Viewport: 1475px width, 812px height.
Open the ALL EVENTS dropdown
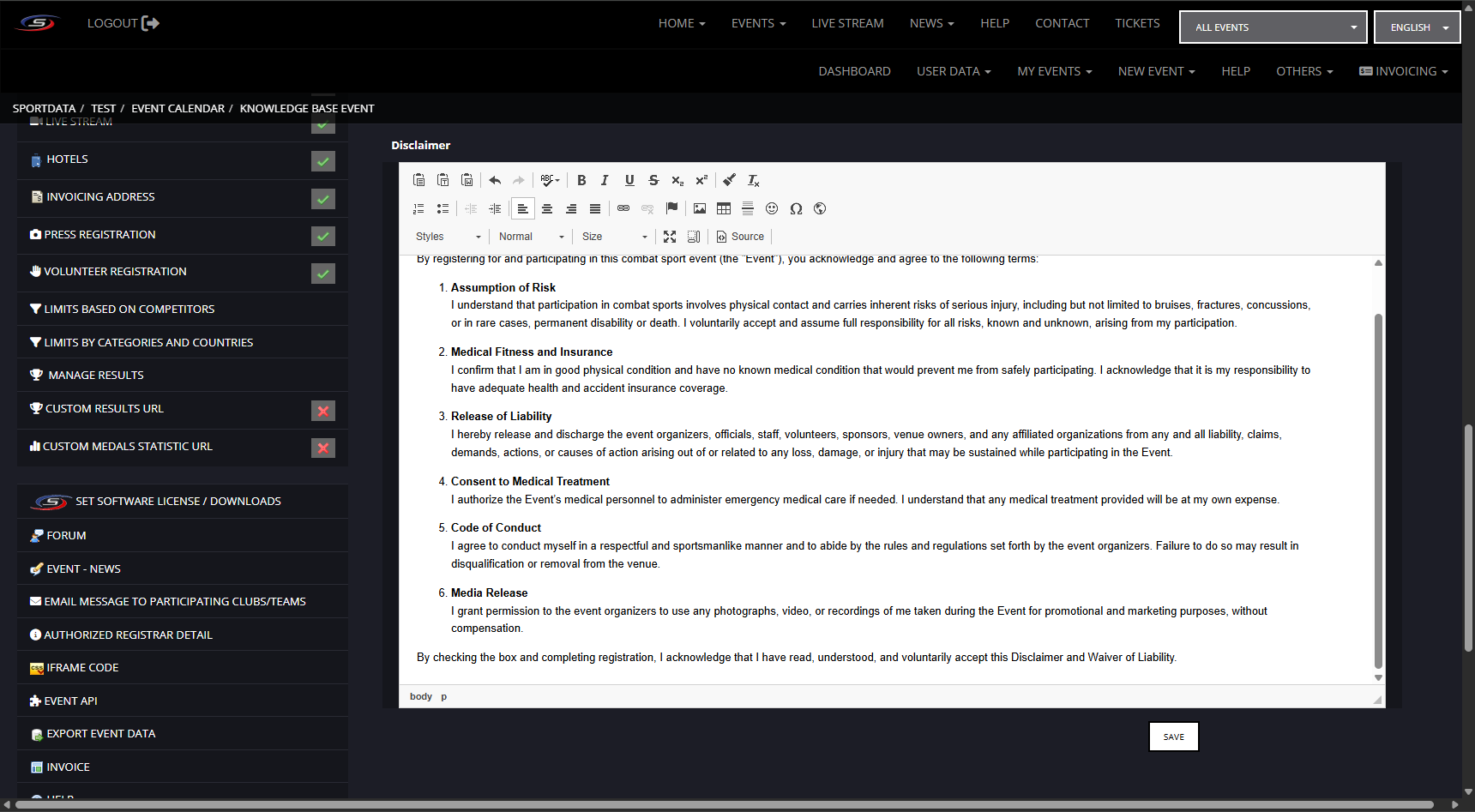[x=1273, y=27]
